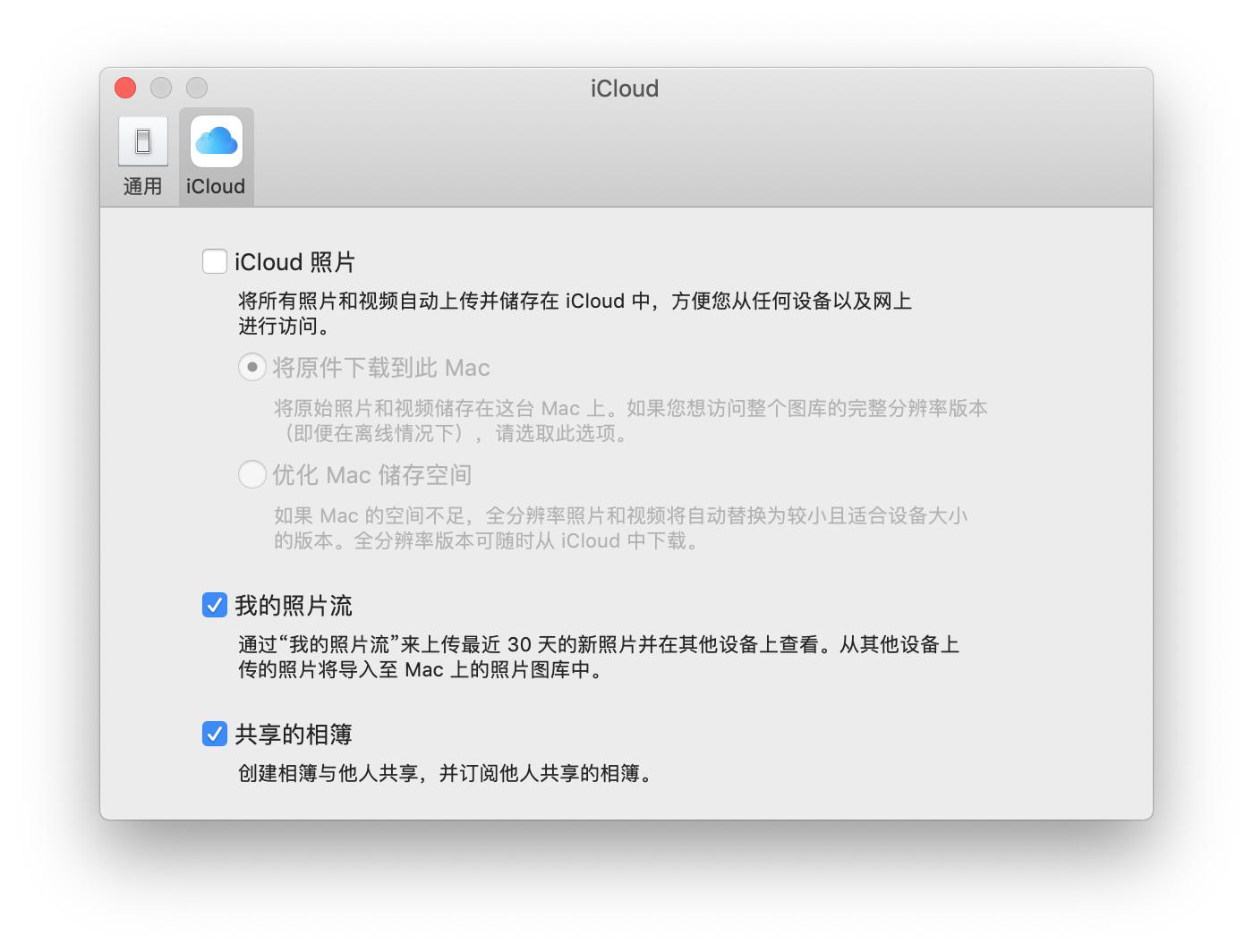Click the 将原件下载到此 Mac option label
Image resolution: width=1253 pixels, height=952 pixels.
[x=381, y=368]
